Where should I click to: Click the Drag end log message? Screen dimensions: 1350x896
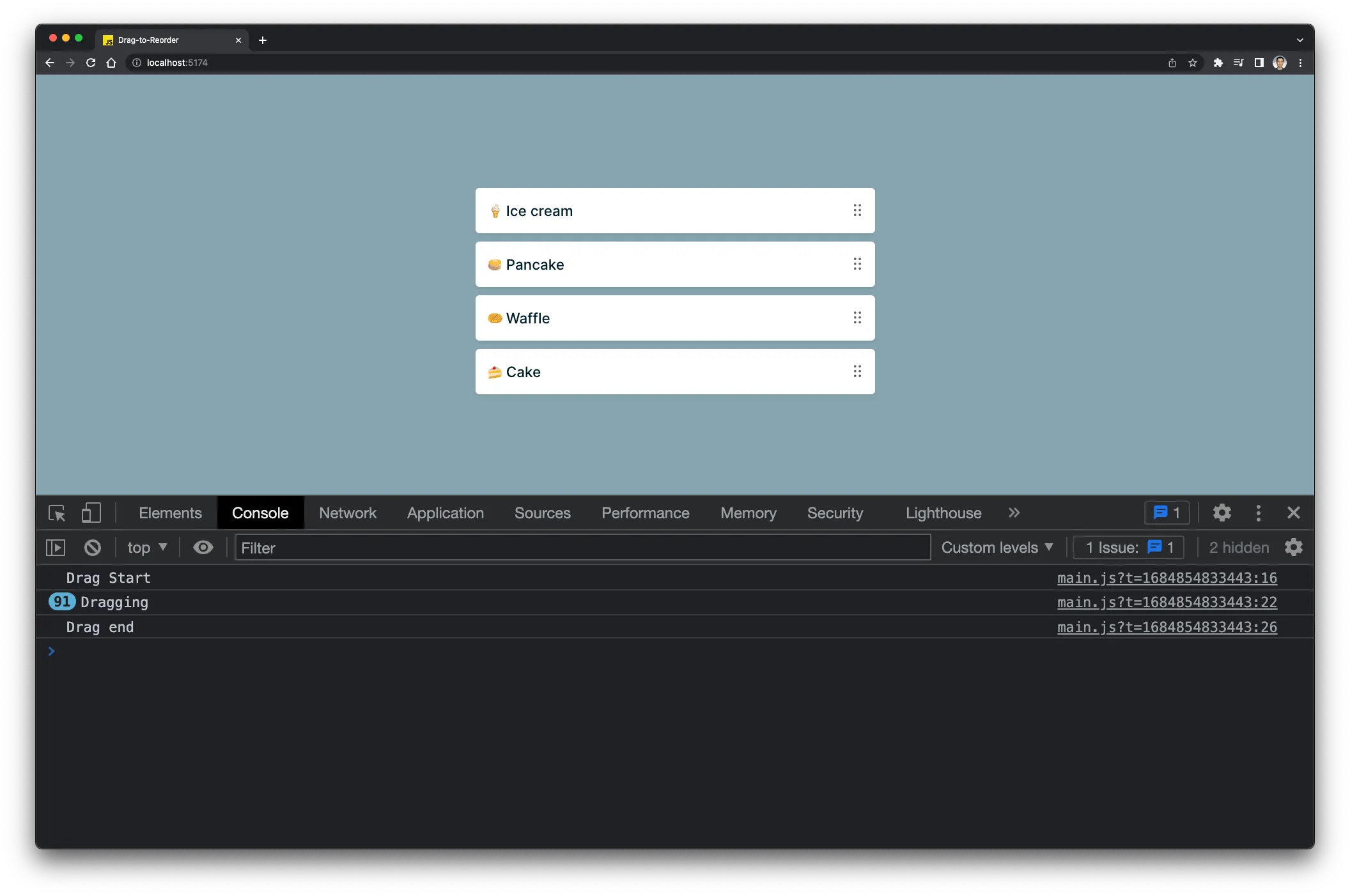(100, 627)
